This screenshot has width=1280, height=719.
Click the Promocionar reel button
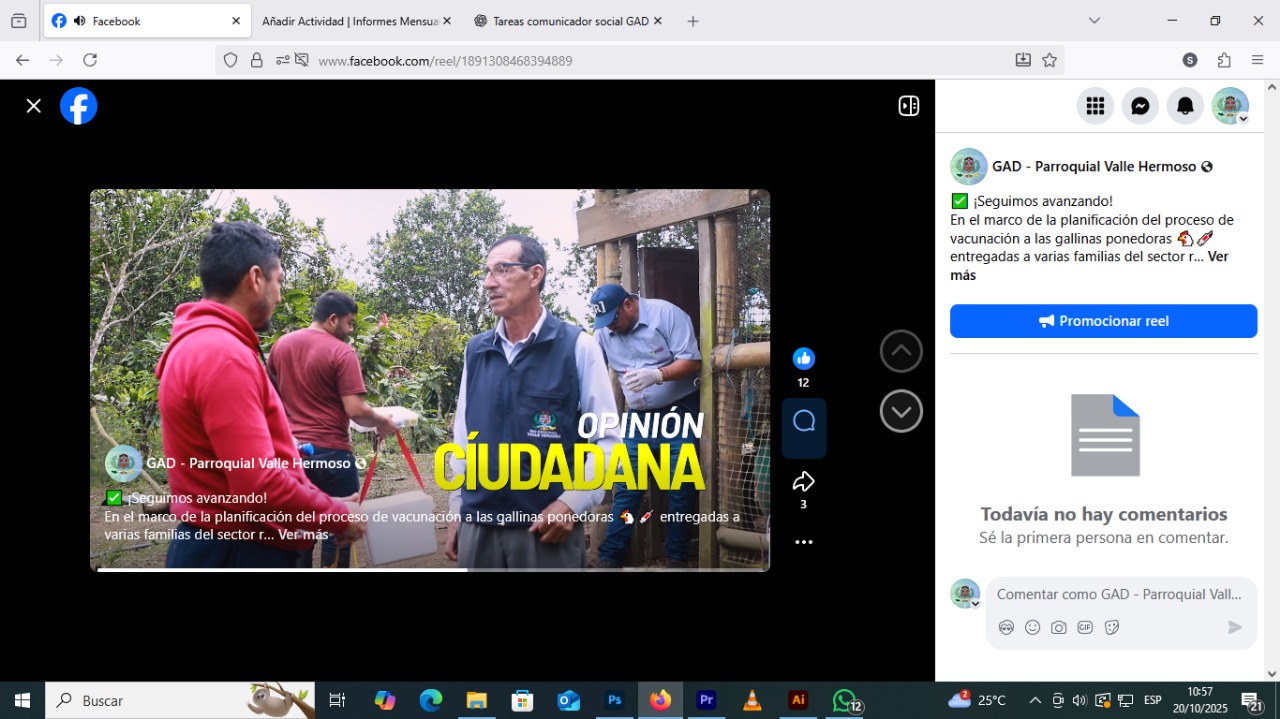pos(1103,321)
